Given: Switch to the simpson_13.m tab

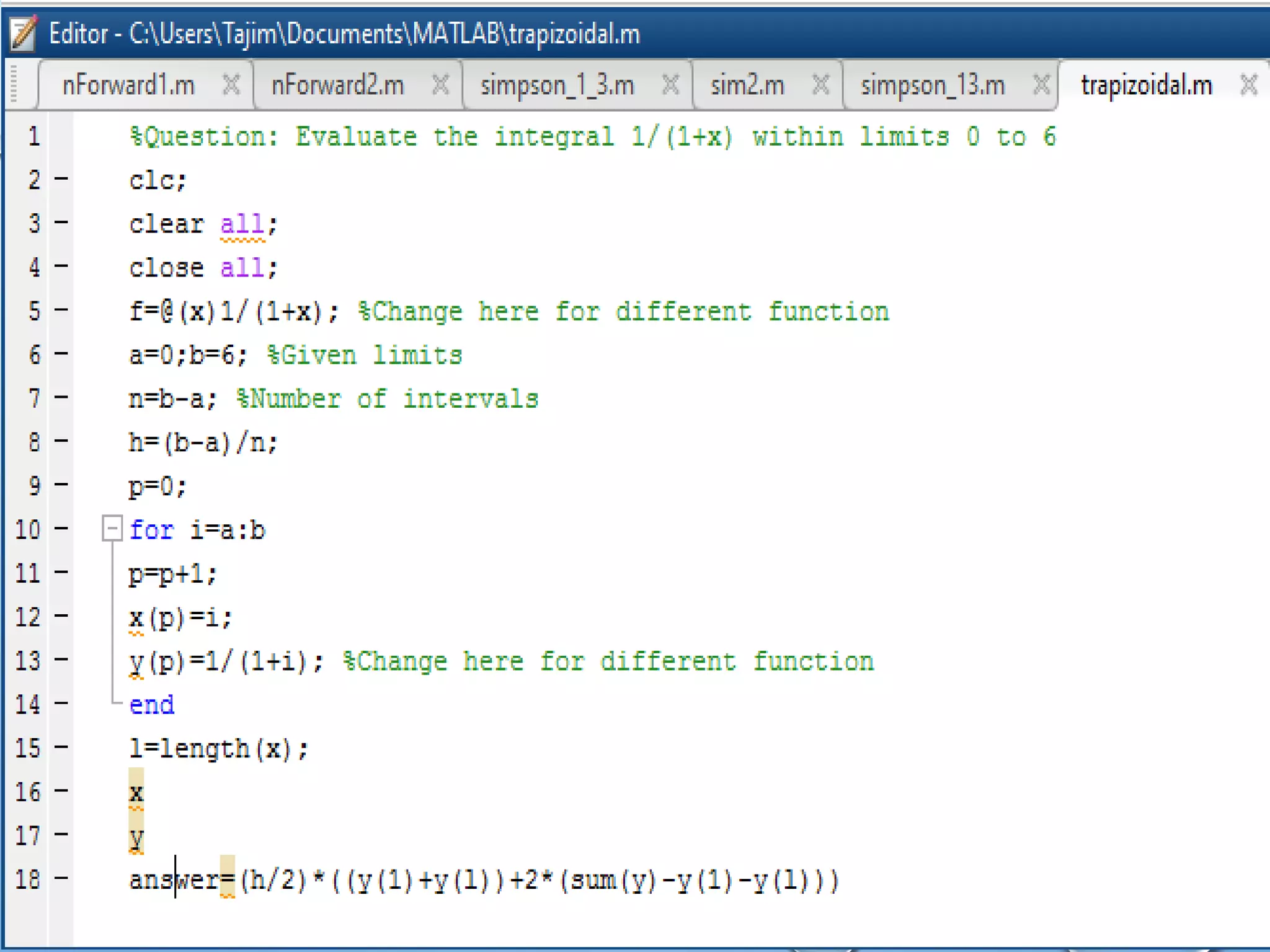Looking at the screenshot, I should [x=933, y=86].
